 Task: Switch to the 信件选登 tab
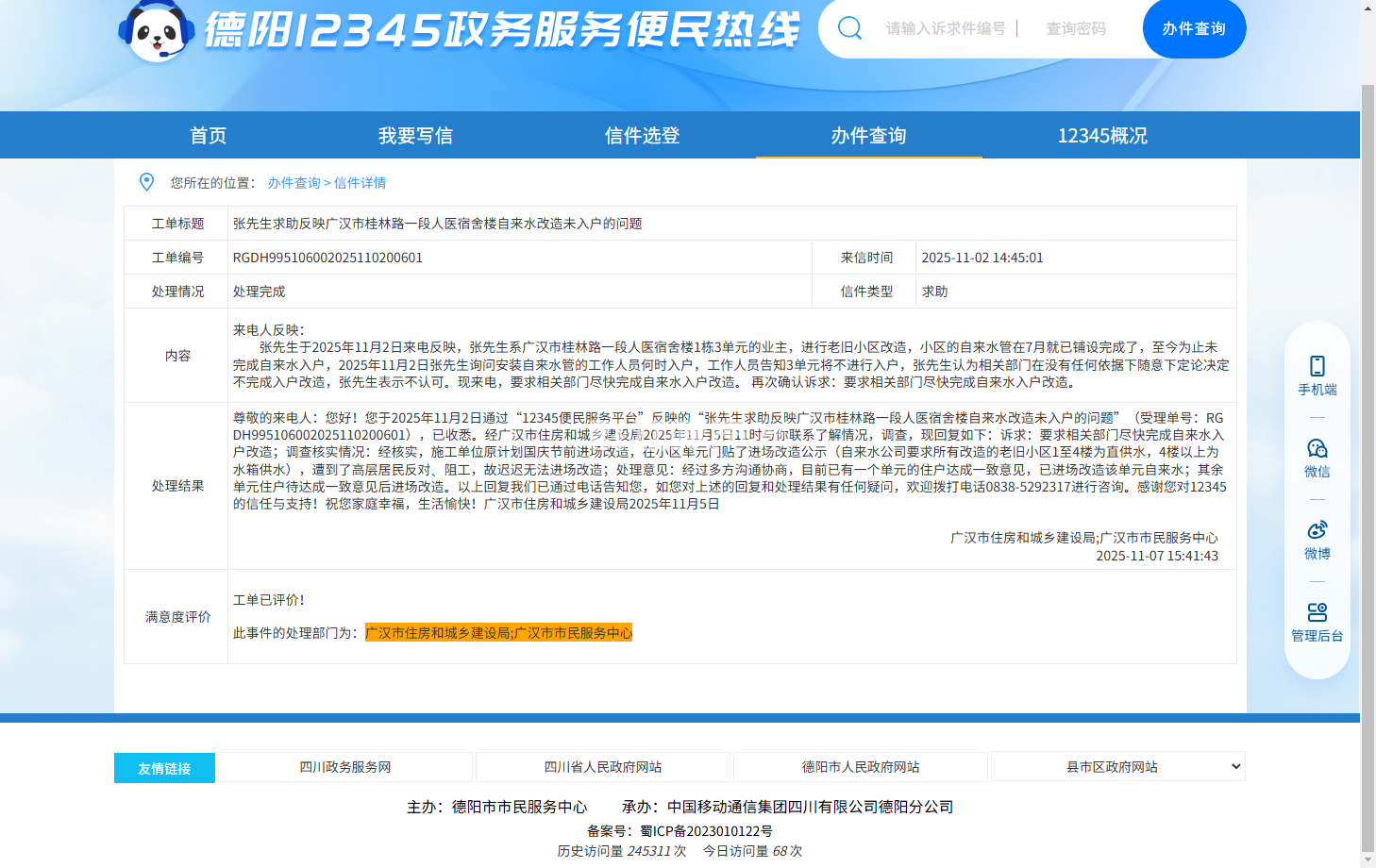[642, 136]
